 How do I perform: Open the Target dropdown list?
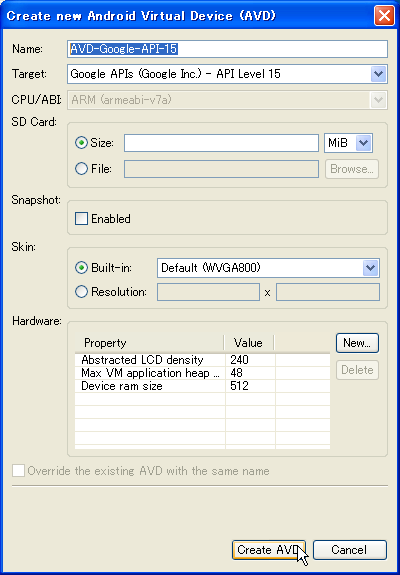227,74
